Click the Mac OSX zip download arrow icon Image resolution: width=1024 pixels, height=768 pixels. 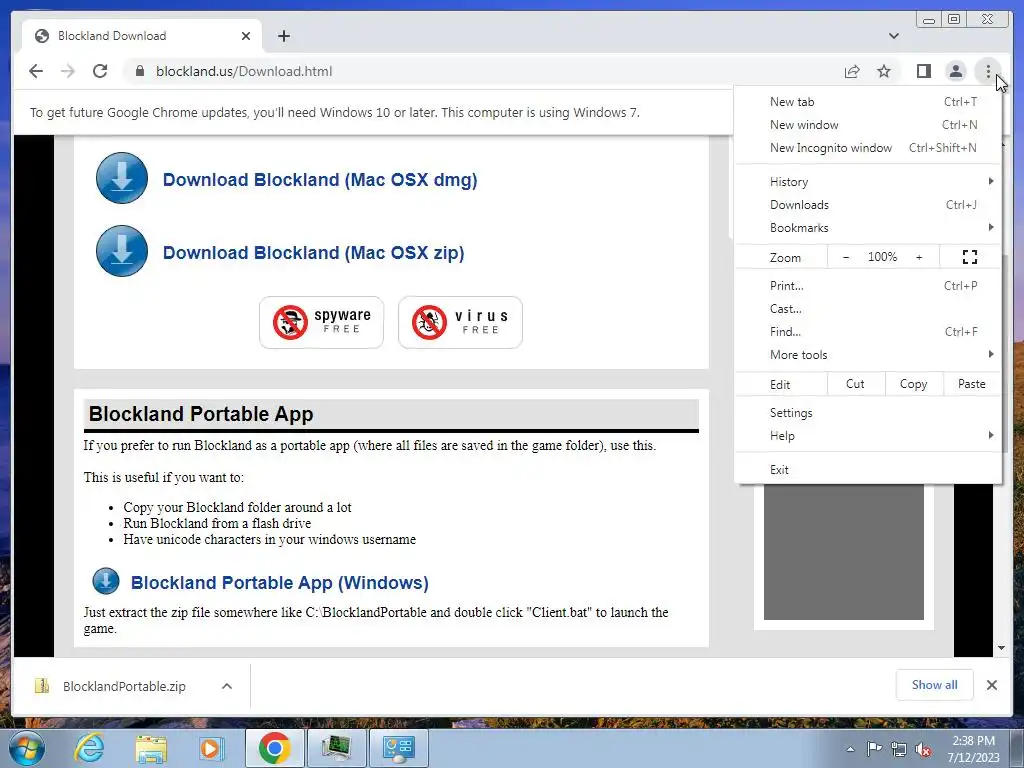(122, 251)
